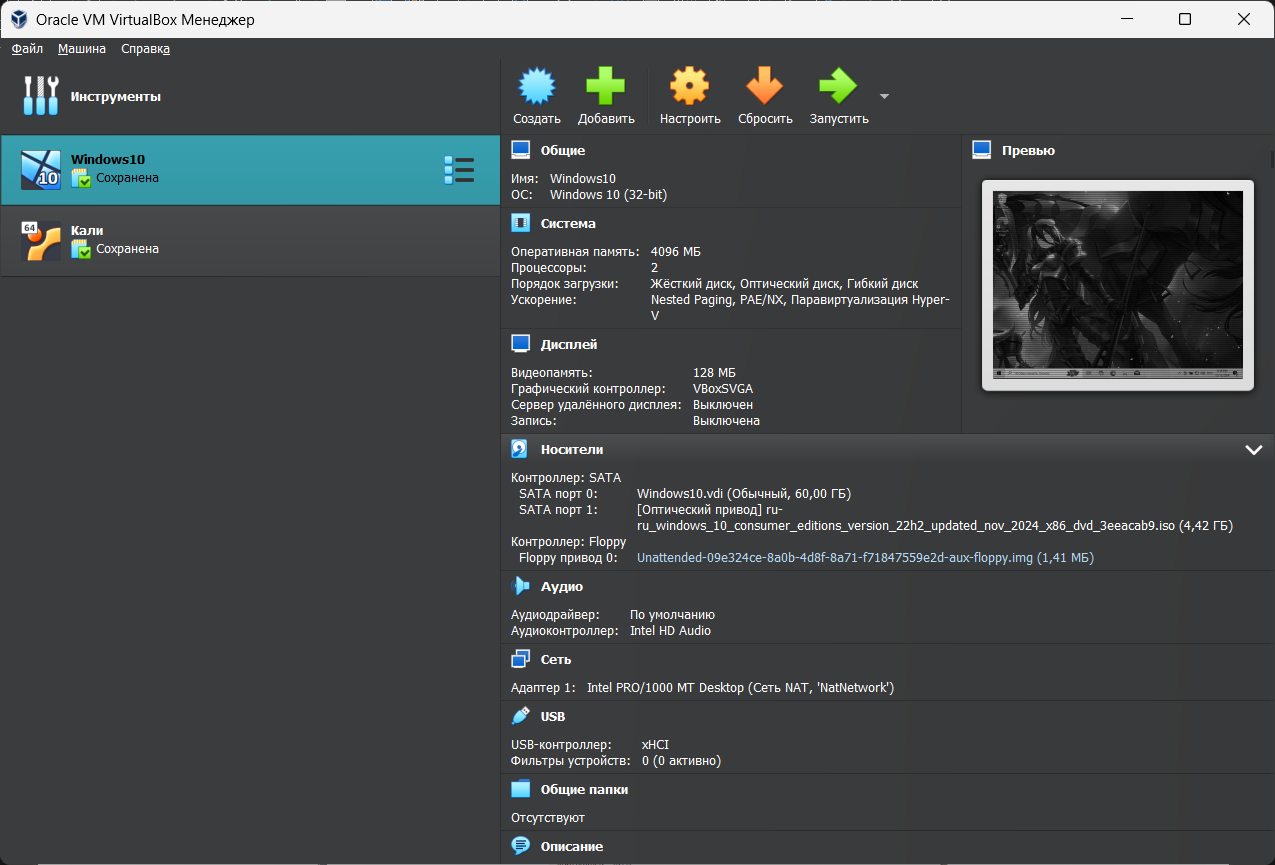
Task: Select the Инструменты tools icon
Action: 41,96
